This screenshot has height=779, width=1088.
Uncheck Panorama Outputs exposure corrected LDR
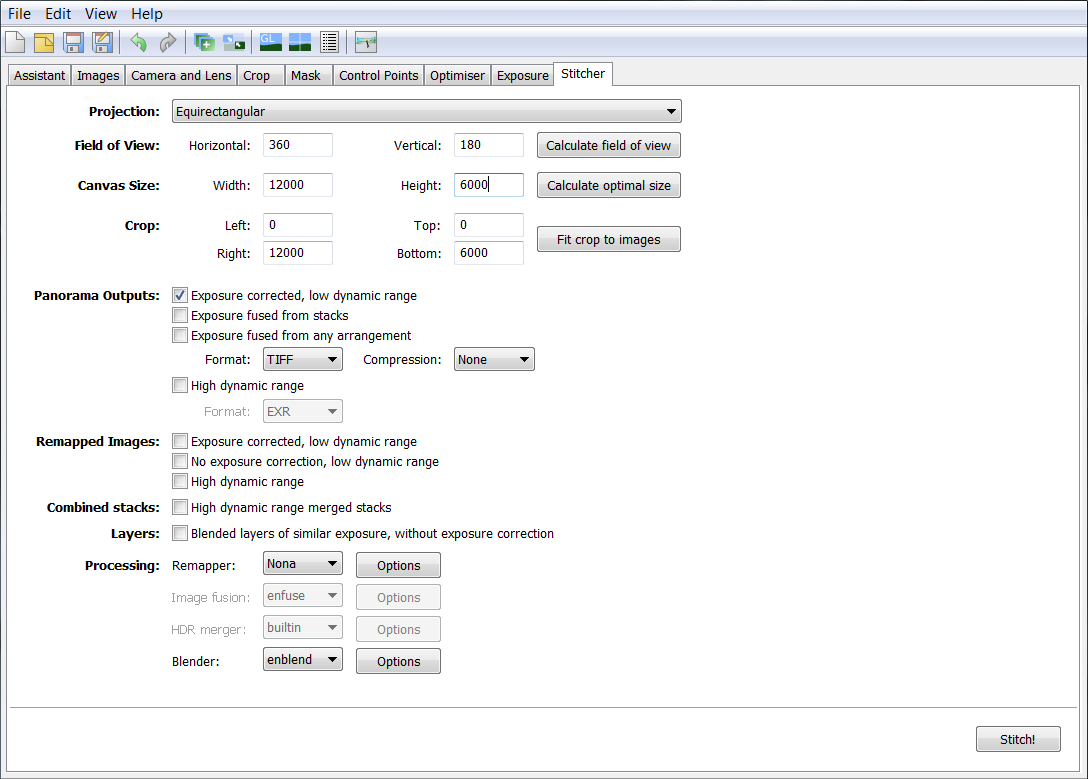180,295
